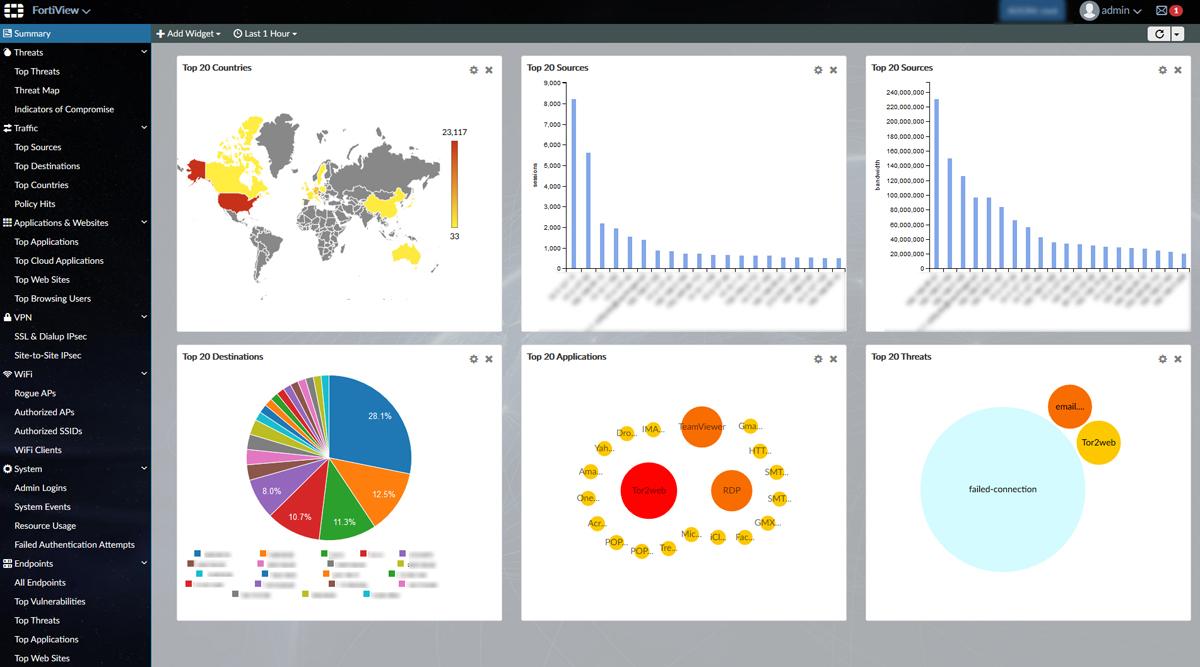Collapse the VPN section
The width and height of the screenshot is (1200, 667).
click(144, 317)
